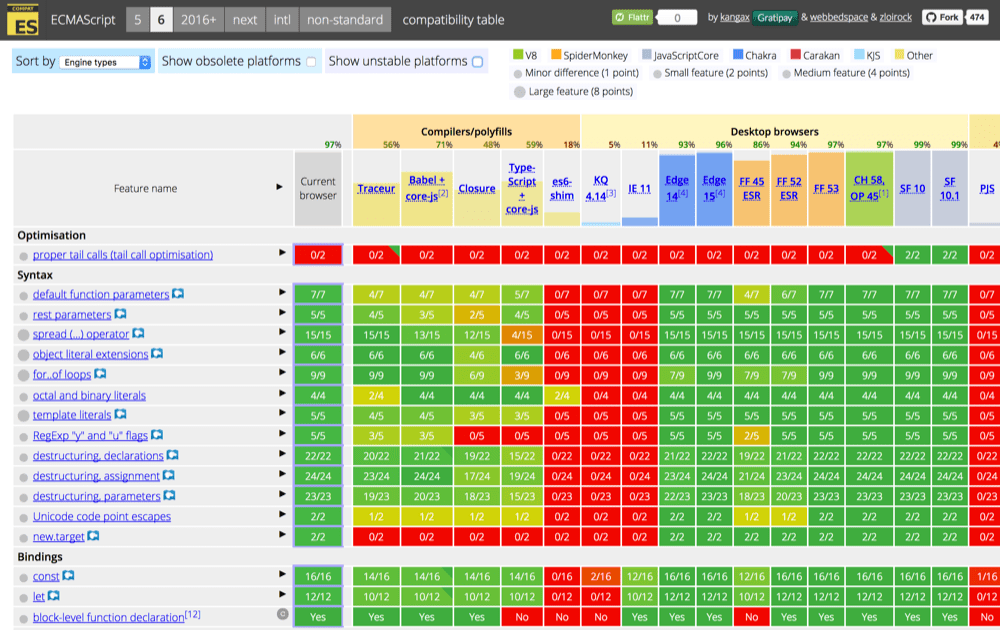1000x630 pixels.
Task: Open the blue icon beside destructuring, assignment
Action: coord(168,475)
